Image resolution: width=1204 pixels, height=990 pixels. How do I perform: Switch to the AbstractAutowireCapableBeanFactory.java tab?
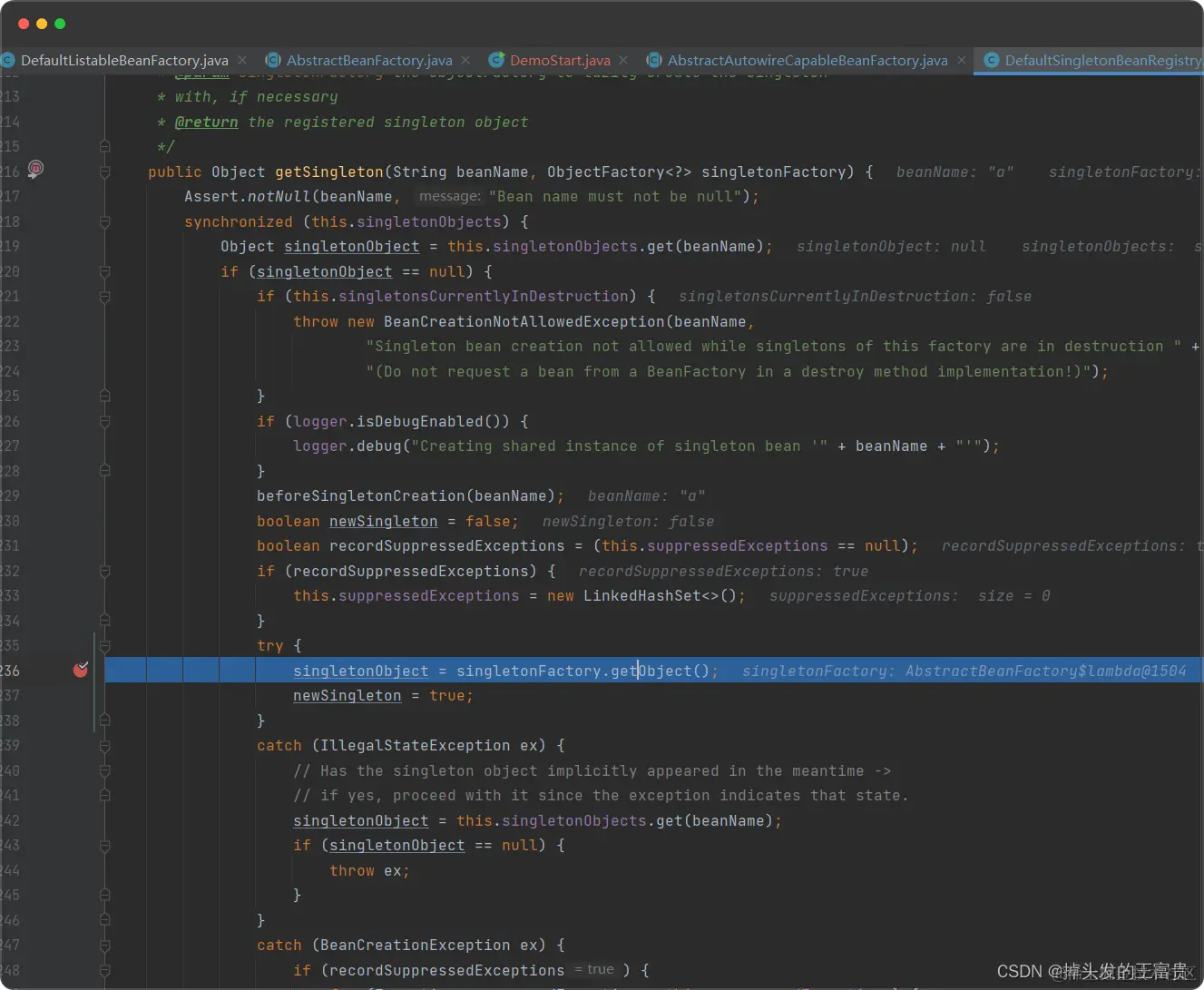(808, 60)
